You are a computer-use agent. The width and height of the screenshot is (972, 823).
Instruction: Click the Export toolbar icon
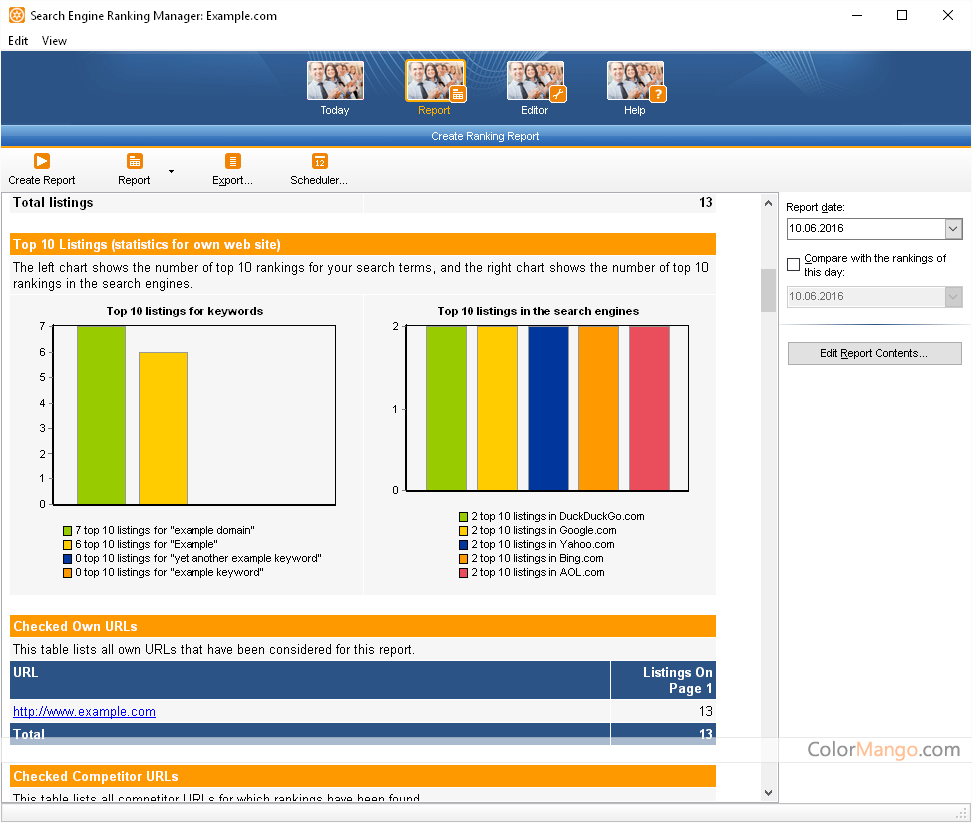pyautogui.click(x=232, y=162)
